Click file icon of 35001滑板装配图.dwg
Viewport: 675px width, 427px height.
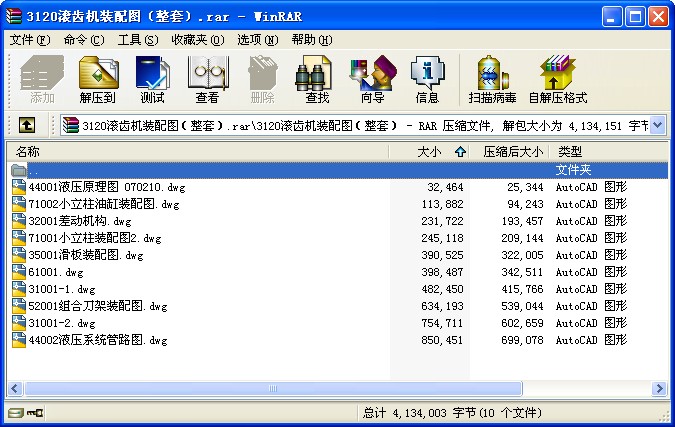click(x=19, y=255)
